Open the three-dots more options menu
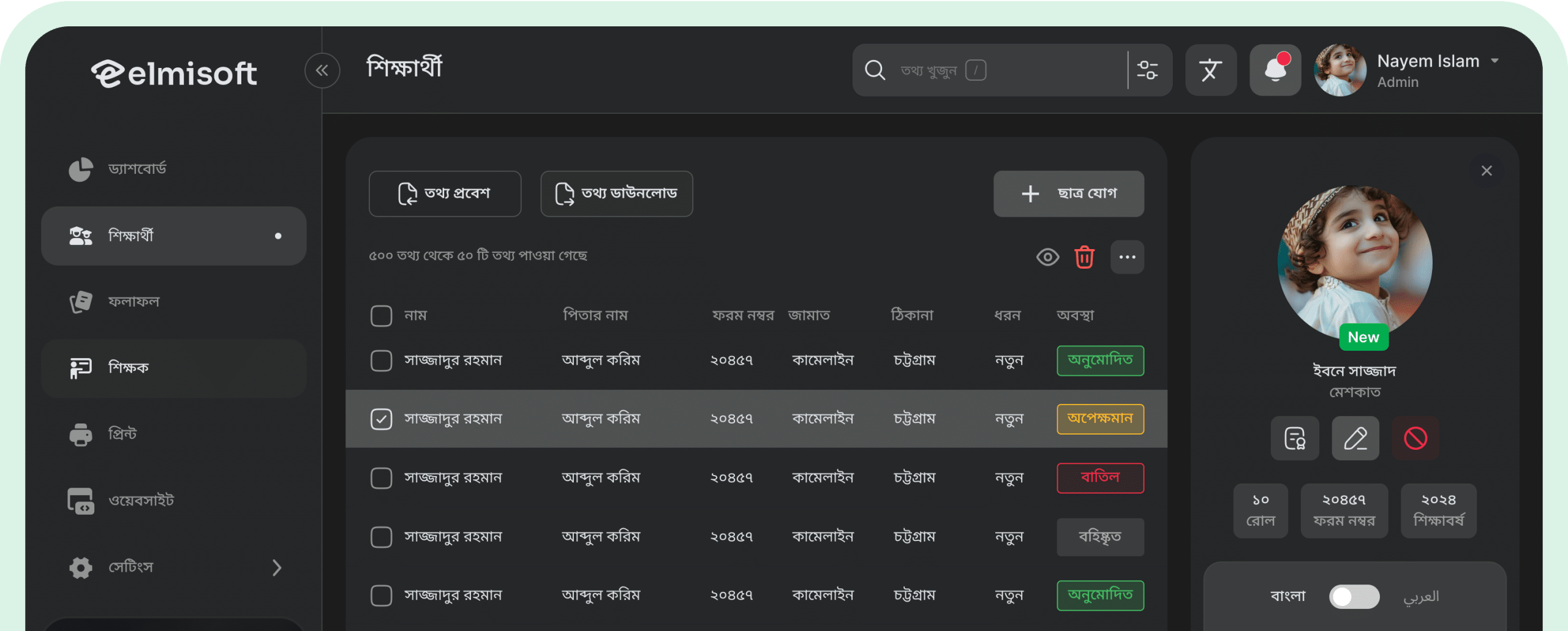This screenshot has width=1568, height=631. [x=1127, y=257]
